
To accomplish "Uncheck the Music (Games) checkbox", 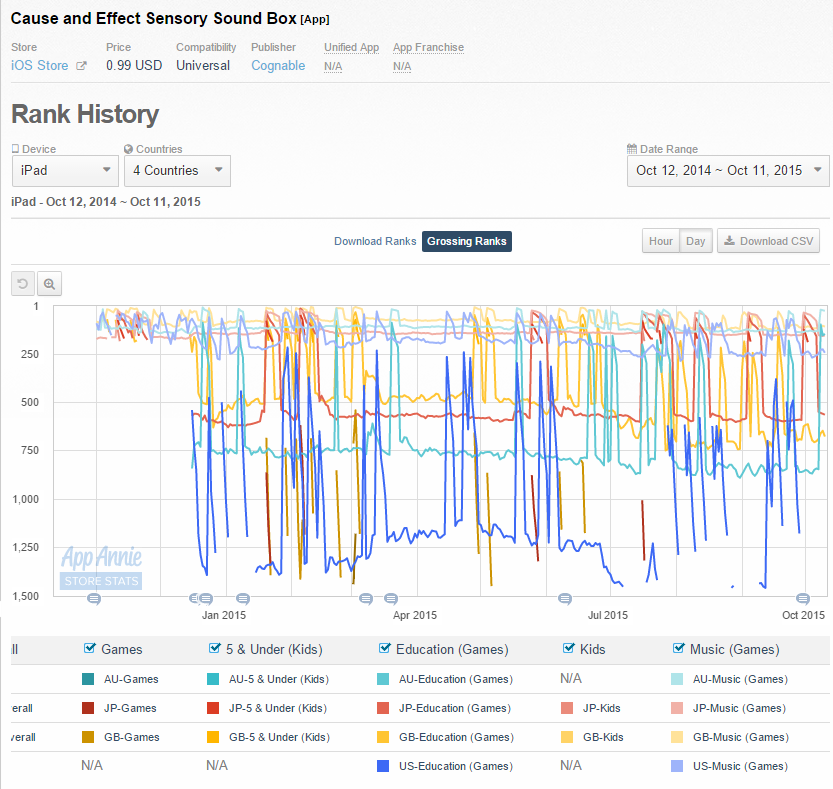I will tap(678, 648).
